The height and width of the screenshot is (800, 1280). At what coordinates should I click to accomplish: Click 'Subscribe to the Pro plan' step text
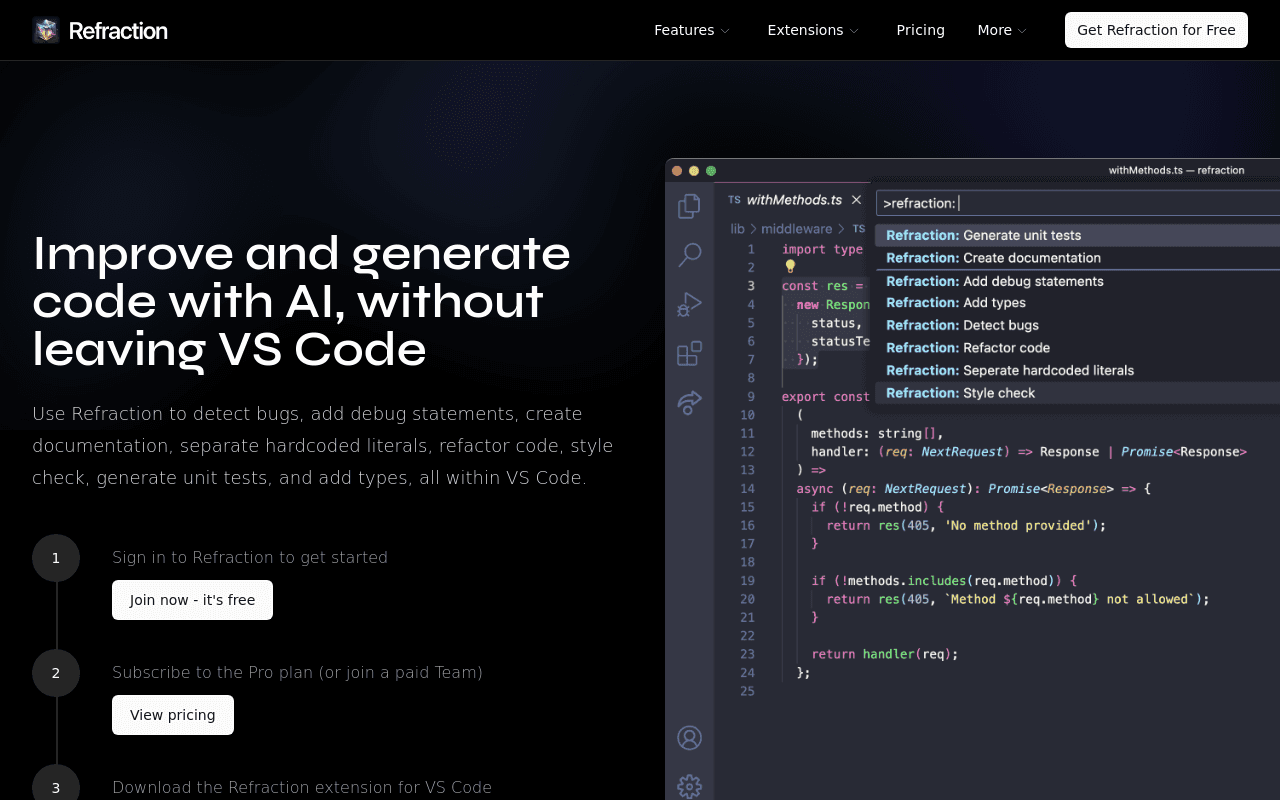[297, 672]
